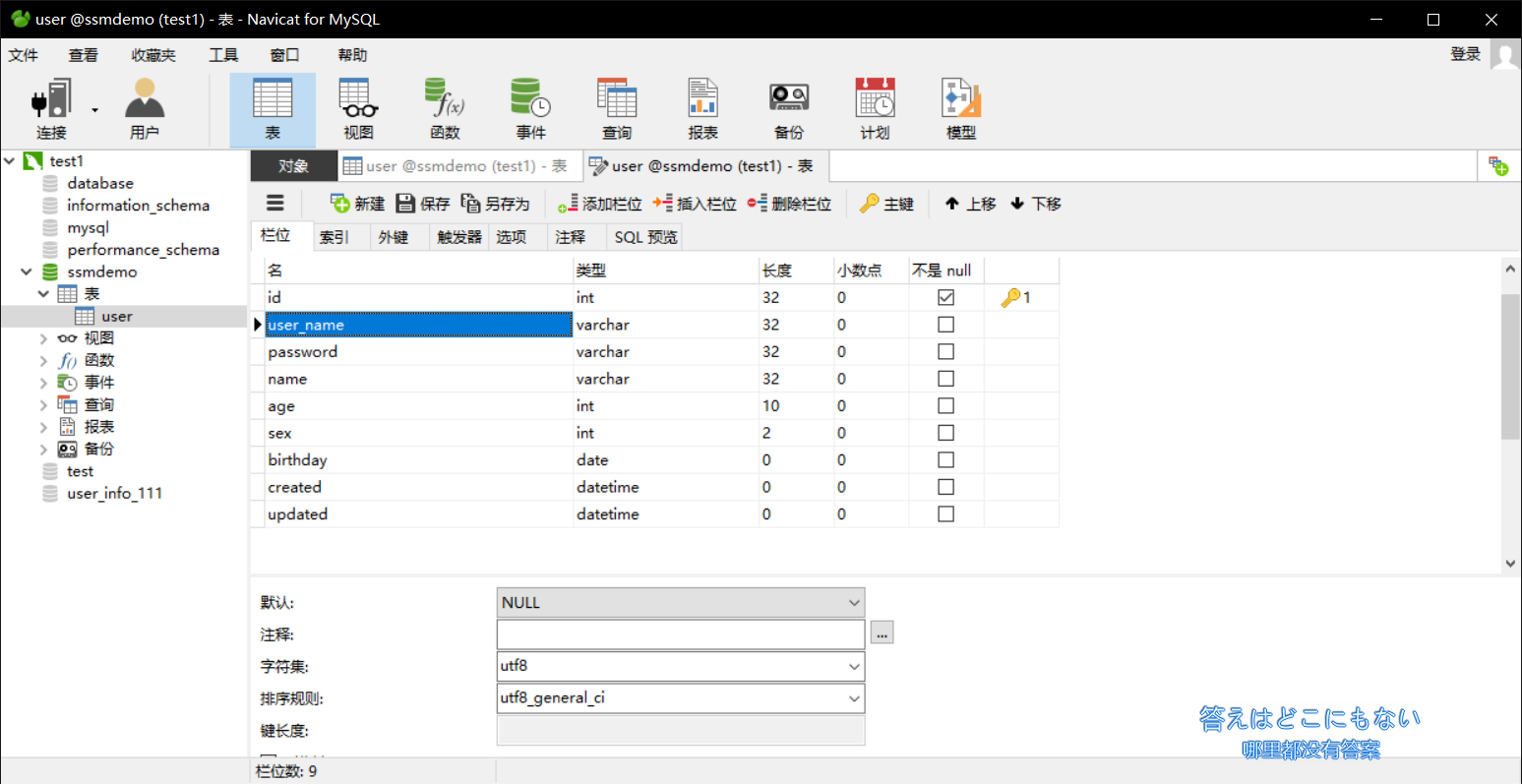1522x784 pixels.
Task: Open the 报表 reports icon
Action: click(x=702, y=109)
